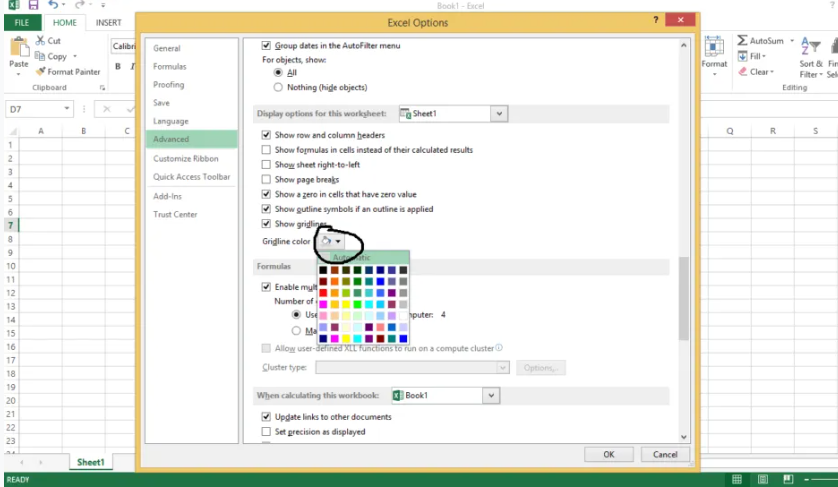The height and width of the screenshot is (487, 838).
Task: Select Nothing (hide objects) radio button
Action: [279, 88]
